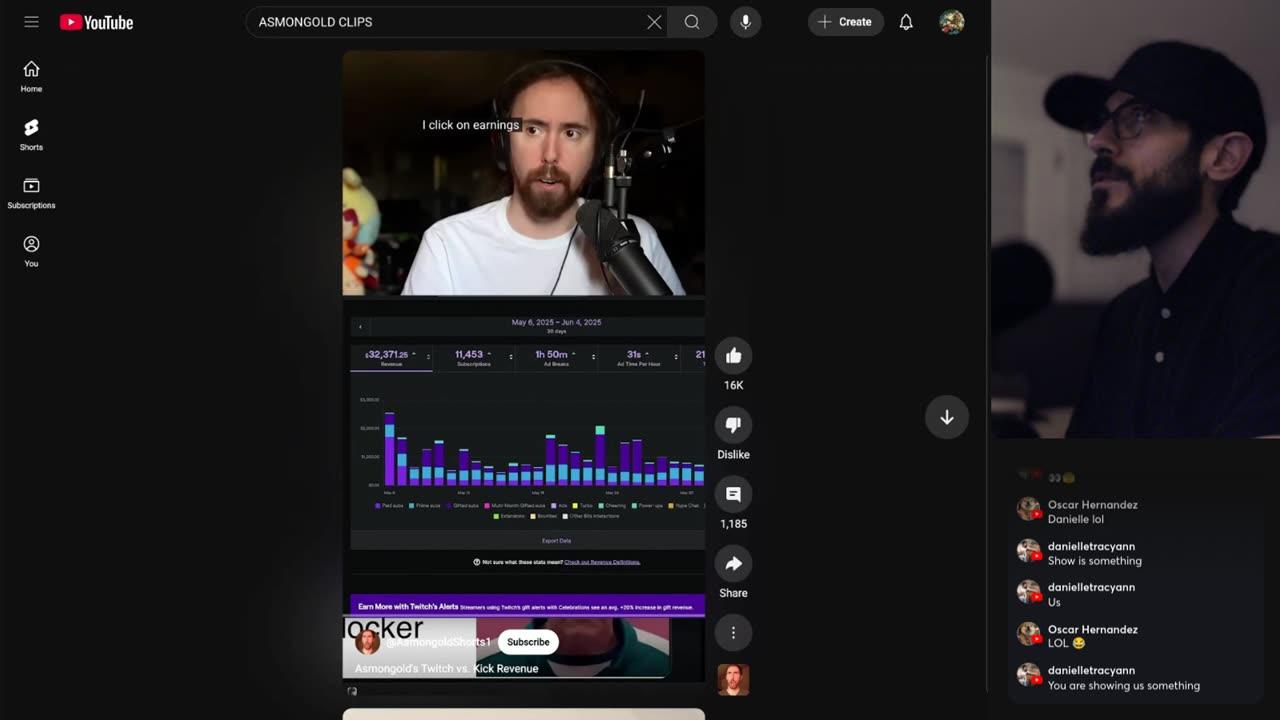Open the account avatar menu
Viewport: 1280px width, 720px height.
952,22
